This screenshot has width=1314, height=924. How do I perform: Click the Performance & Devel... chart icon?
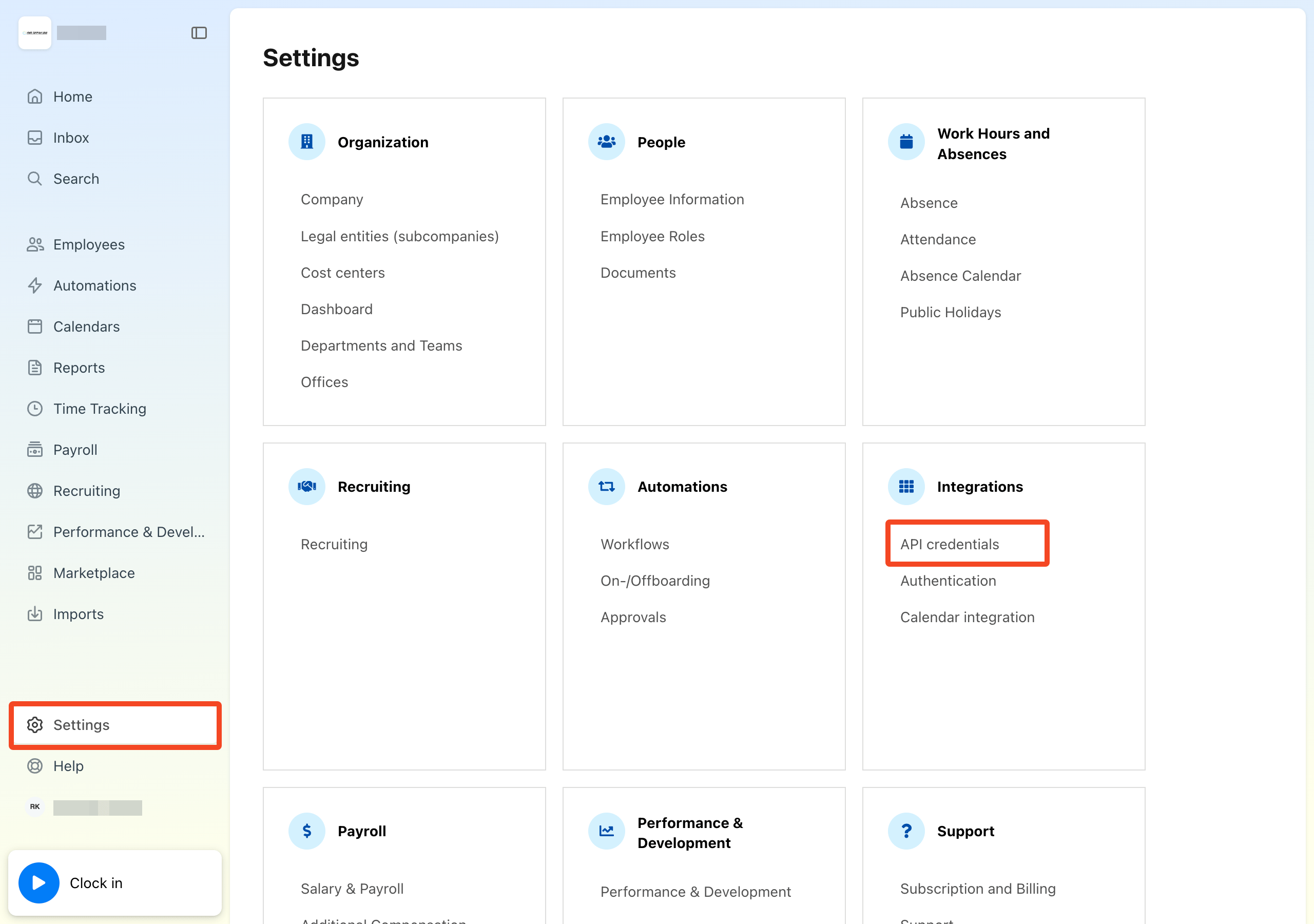tap(35, 532)
